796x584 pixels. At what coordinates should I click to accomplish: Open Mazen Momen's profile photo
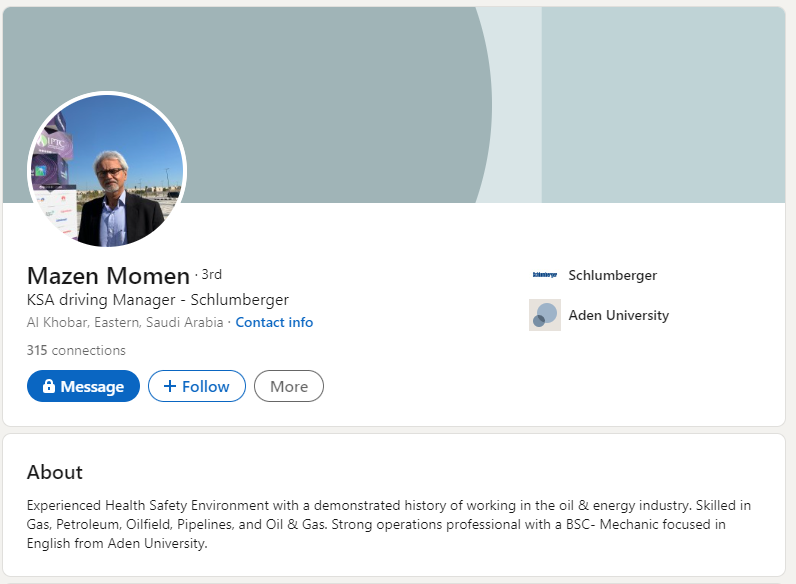[107, 169]
